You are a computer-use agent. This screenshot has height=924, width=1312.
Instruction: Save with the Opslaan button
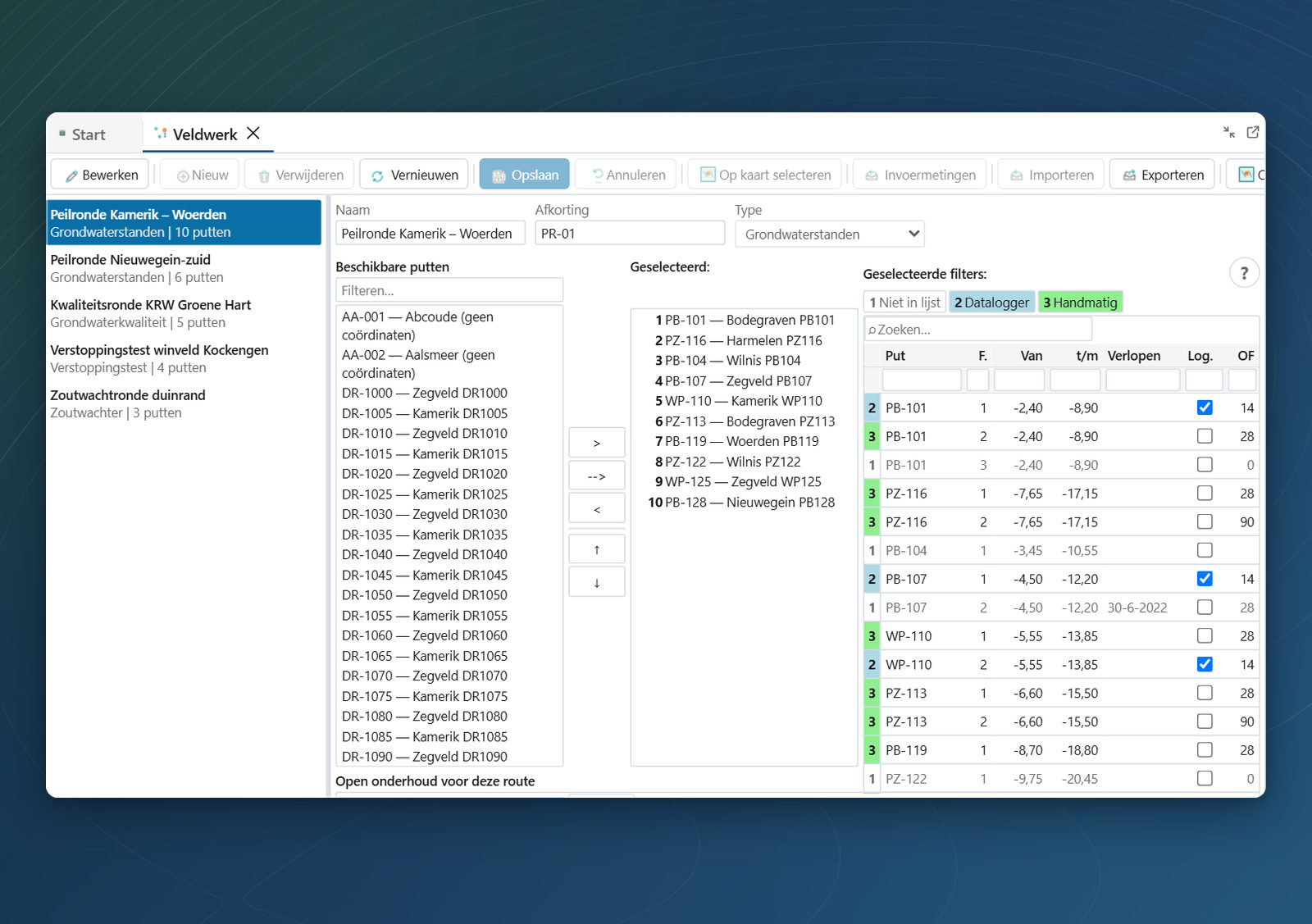(525, 175)
